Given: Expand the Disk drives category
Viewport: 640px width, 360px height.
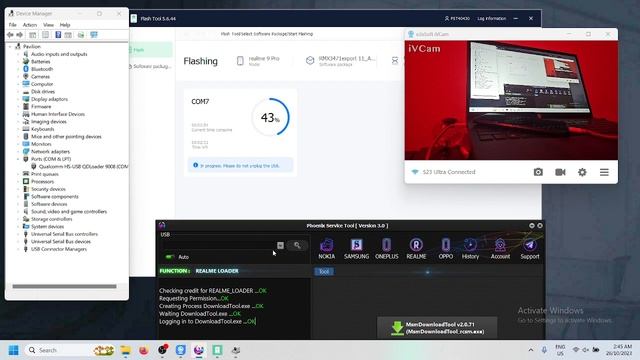Looking at the screenshot, I should coord(18,91).
